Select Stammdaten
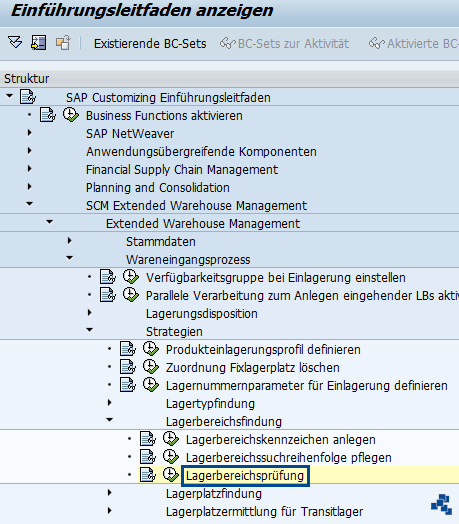This screenshot has width=459, height=524. (x=161, y=242)
